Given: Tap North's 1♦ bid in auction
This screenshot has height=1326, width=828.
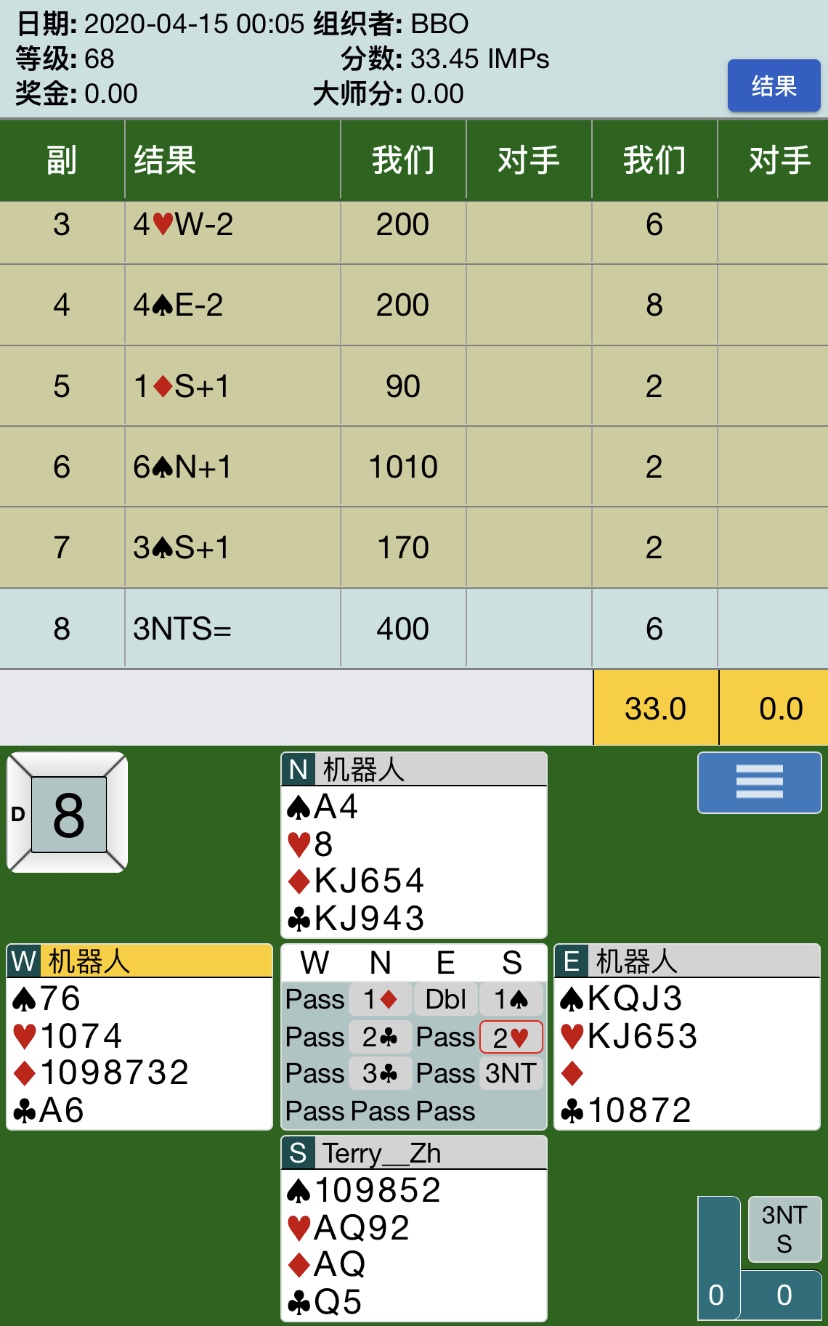Looking at the screenshot, I should 380,999.
